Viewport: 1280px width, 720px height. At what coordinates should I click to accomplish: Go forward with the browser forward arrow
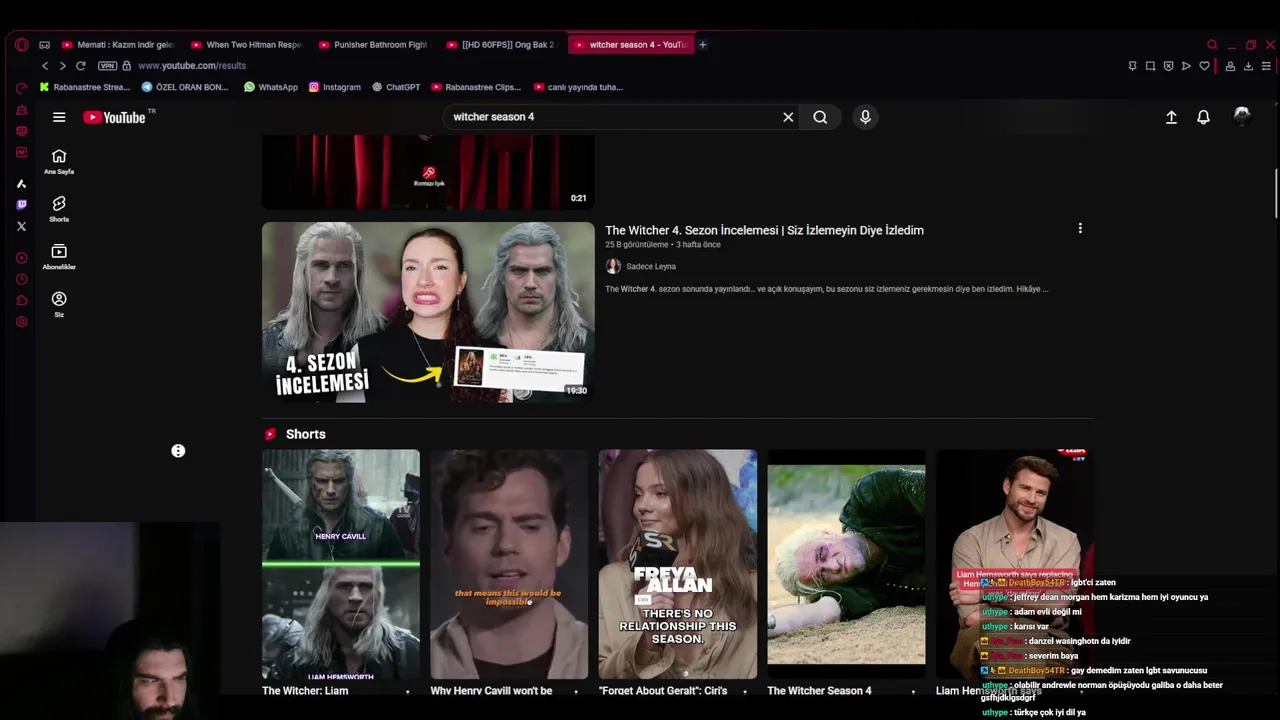(62, 66)
